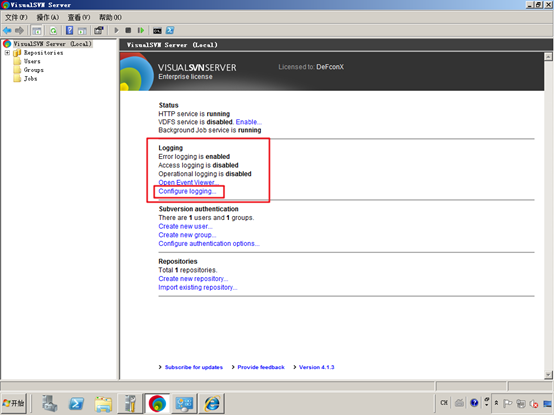Viewport: 554px width, 415px height.
Task: Open PowerShell toolbar icon
Action: [x=170, y=30]
